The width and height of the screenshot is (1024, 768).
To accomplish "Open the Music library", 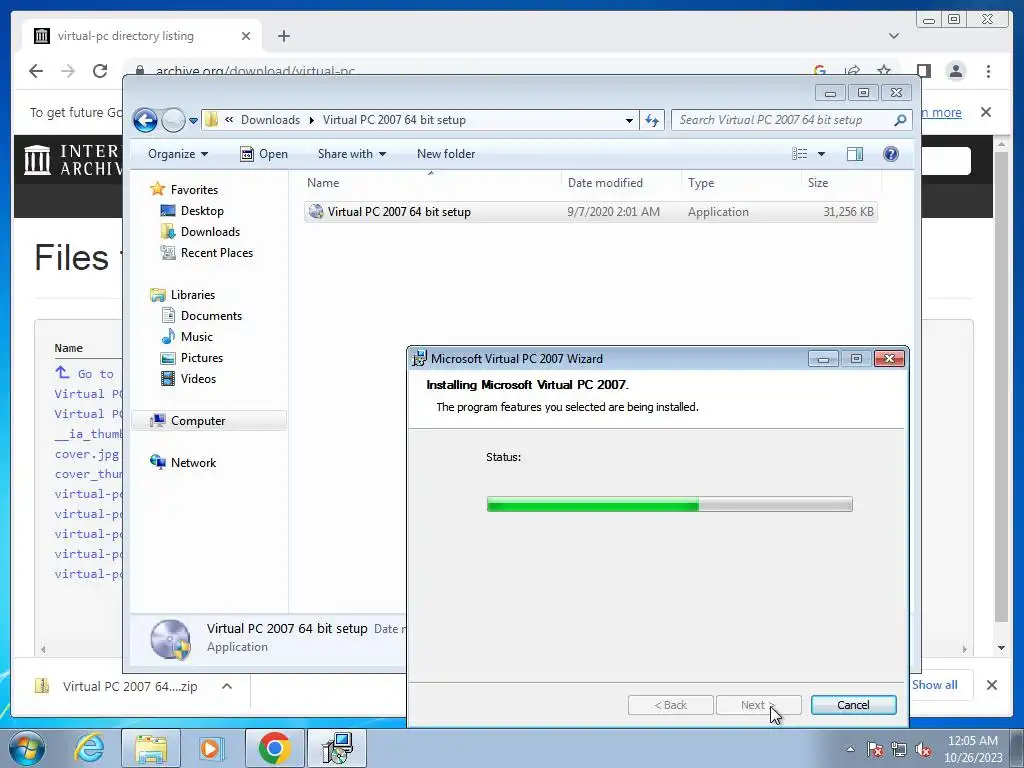I will (x=196, y=337).
